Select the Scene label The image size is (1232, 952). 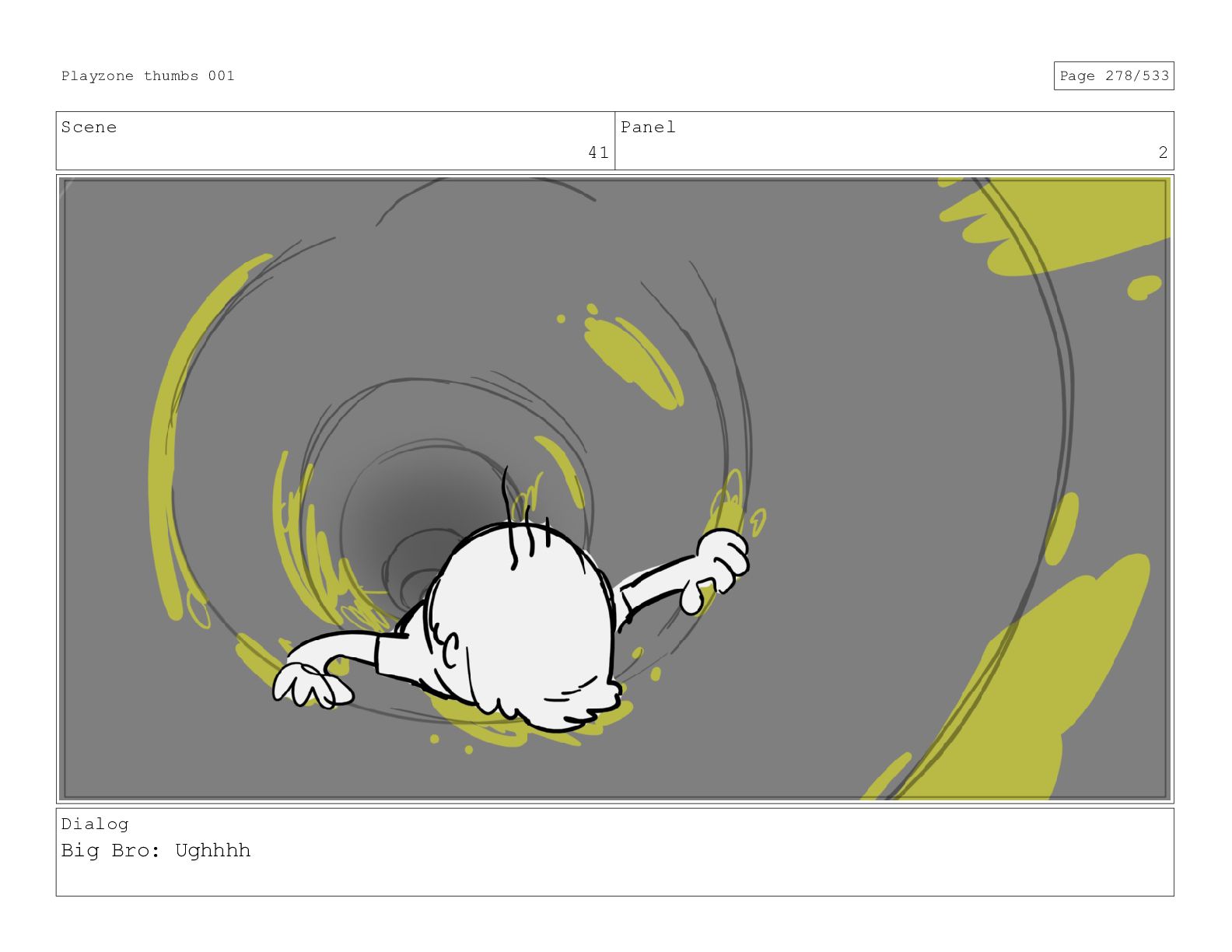[x=89, y=128]
